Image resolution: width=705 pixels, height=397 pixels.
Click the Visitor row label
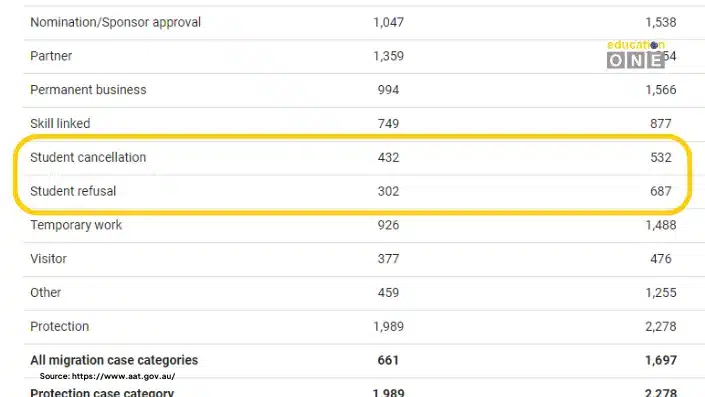point(48,259)
